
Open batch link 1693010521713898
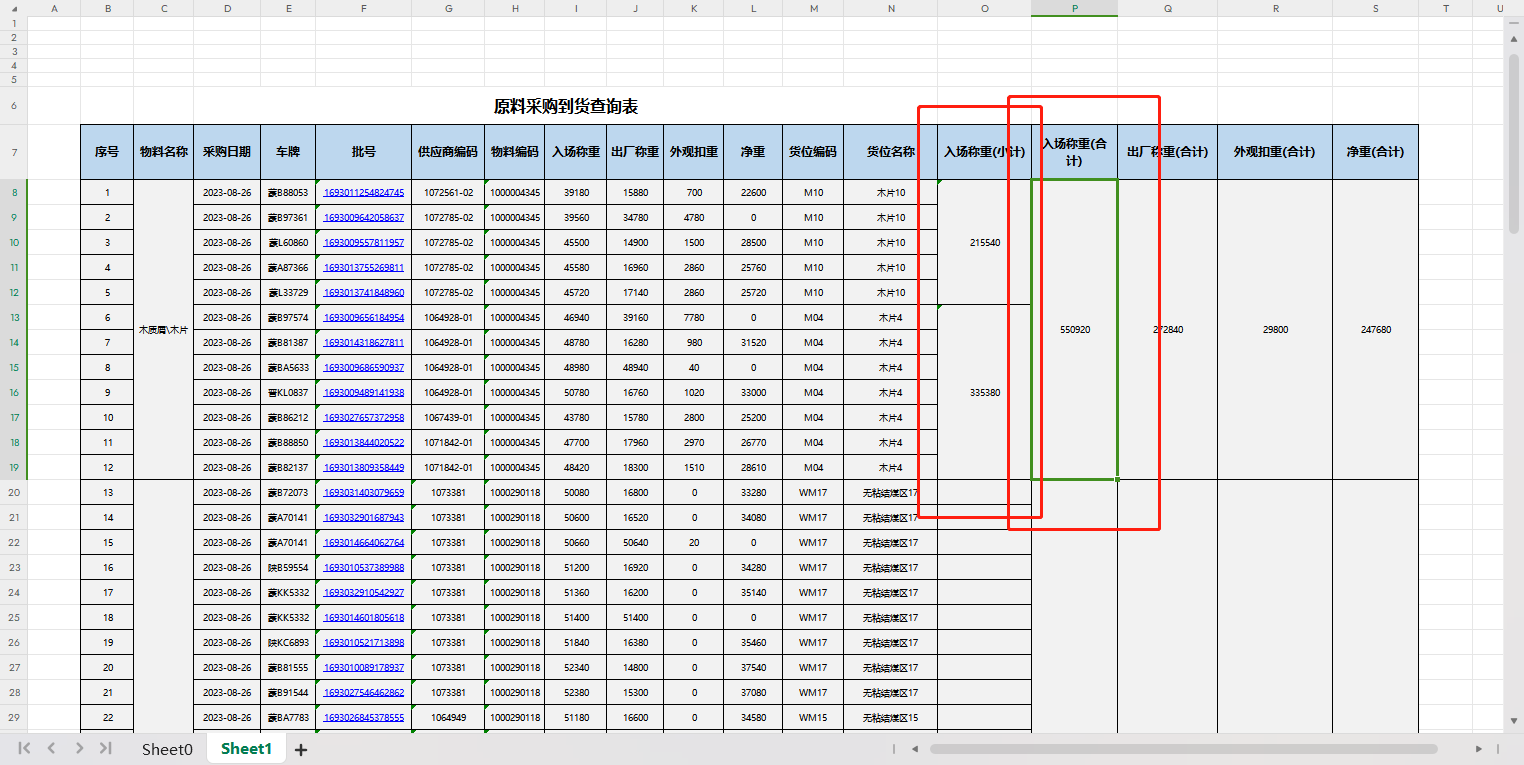point(364,642)
